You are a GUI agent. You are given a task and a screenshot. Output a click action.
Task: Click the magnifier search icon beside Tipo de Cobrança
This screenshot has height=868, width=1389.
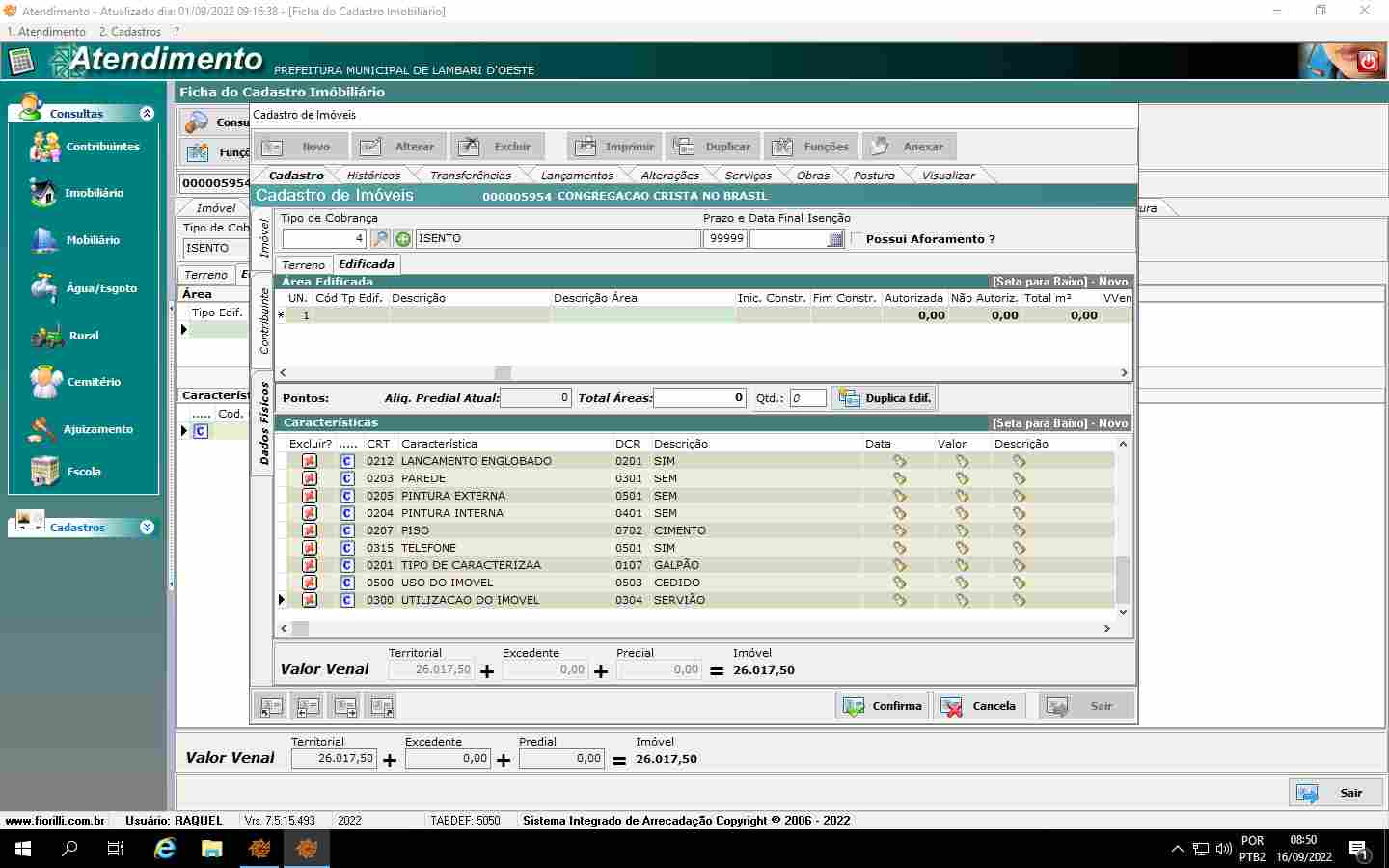coord(381,238)
